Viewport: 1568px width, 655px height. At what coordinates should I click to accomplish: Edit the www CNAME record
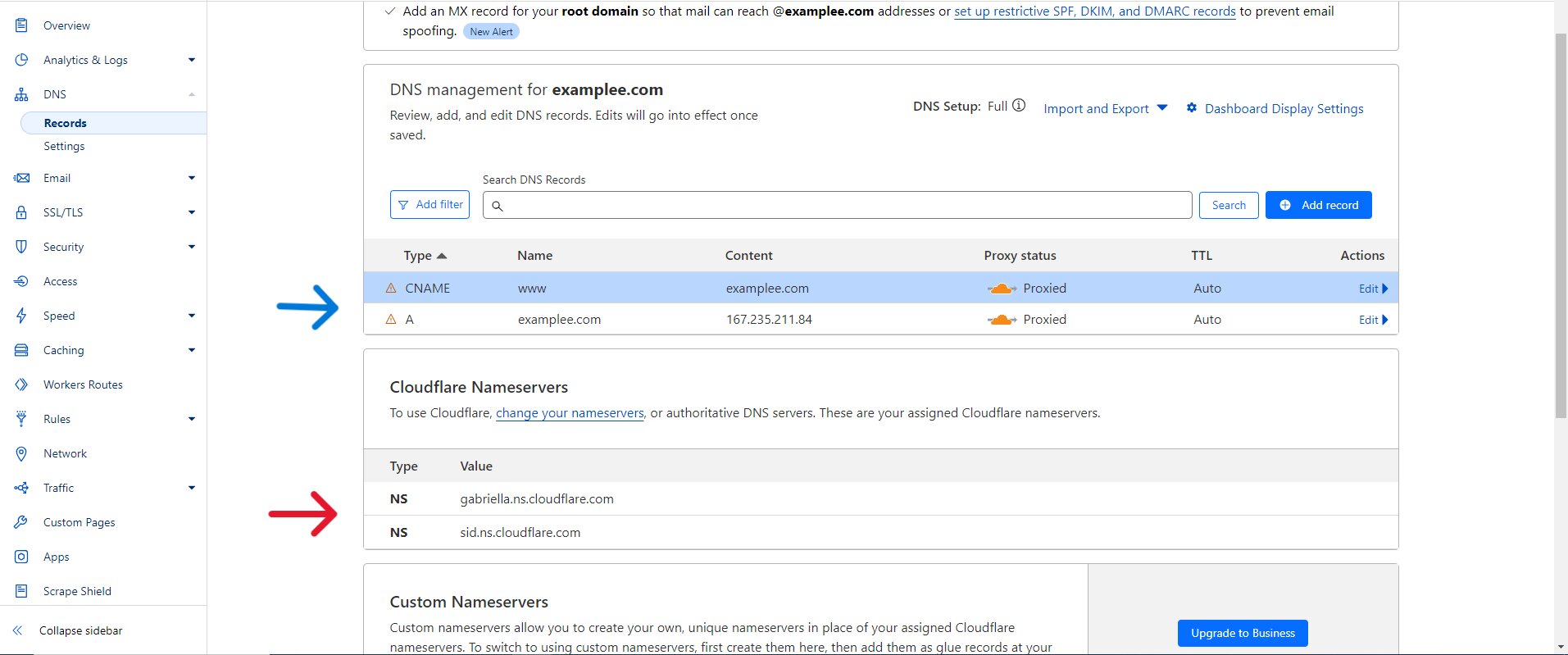pyautogui.click(x=1373, y=289)
